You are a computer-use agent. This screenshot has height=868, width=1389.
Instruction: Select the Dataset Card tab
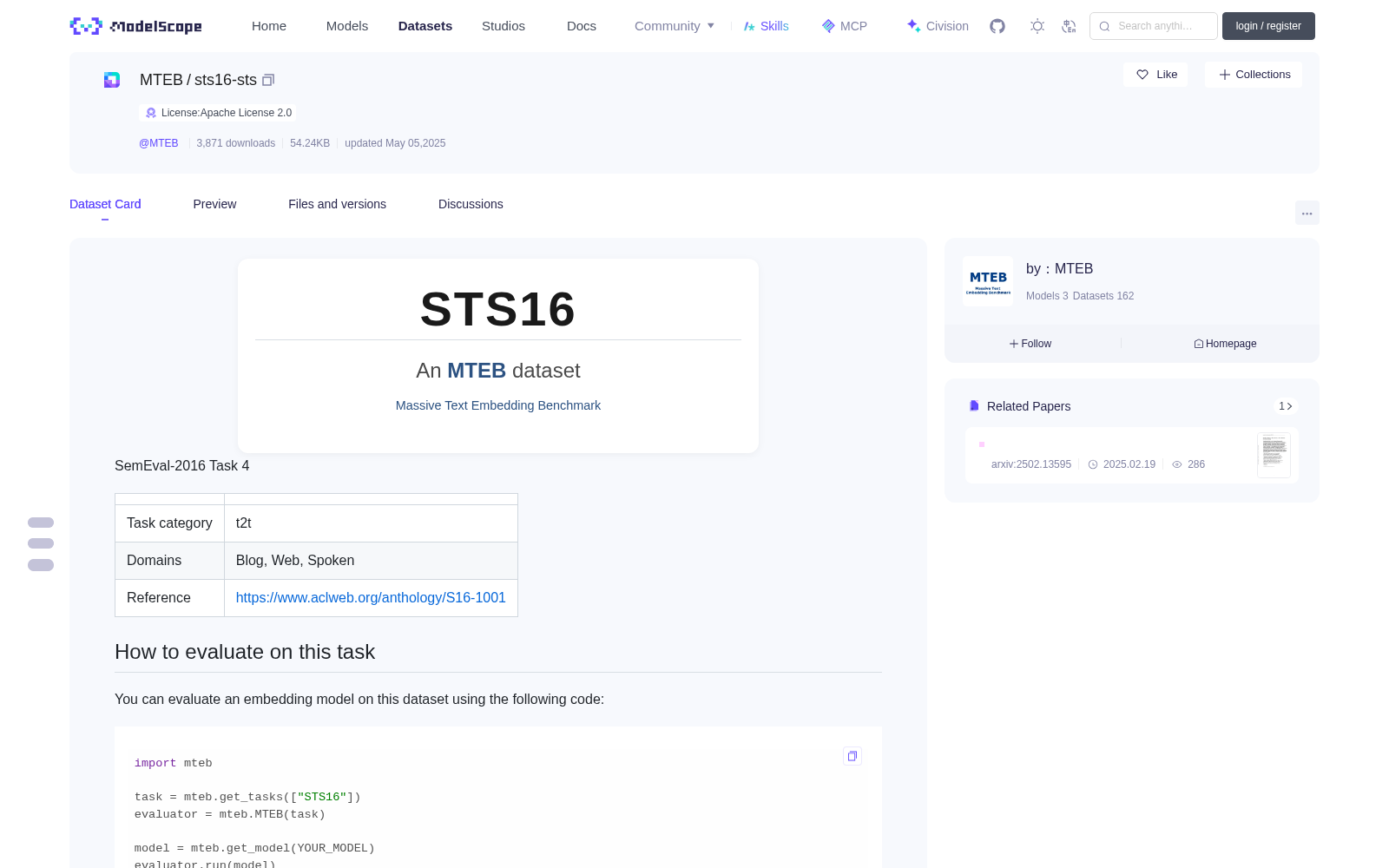tap(105, 204)
